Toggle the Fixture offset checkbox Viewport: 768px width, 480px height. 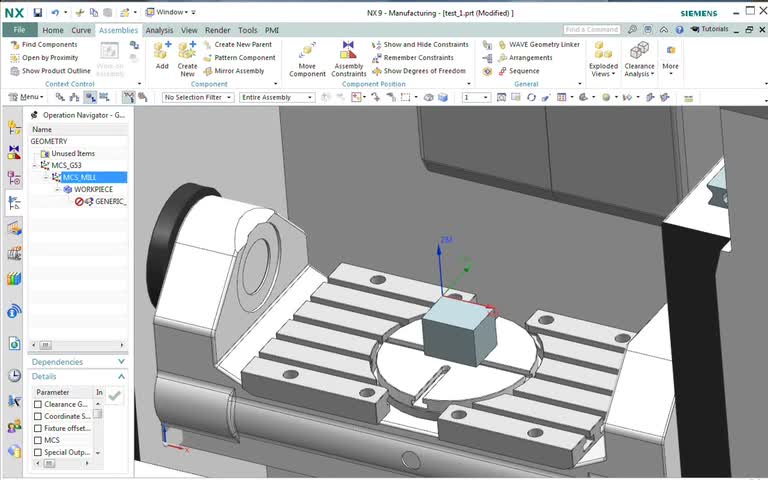point(38,429)
